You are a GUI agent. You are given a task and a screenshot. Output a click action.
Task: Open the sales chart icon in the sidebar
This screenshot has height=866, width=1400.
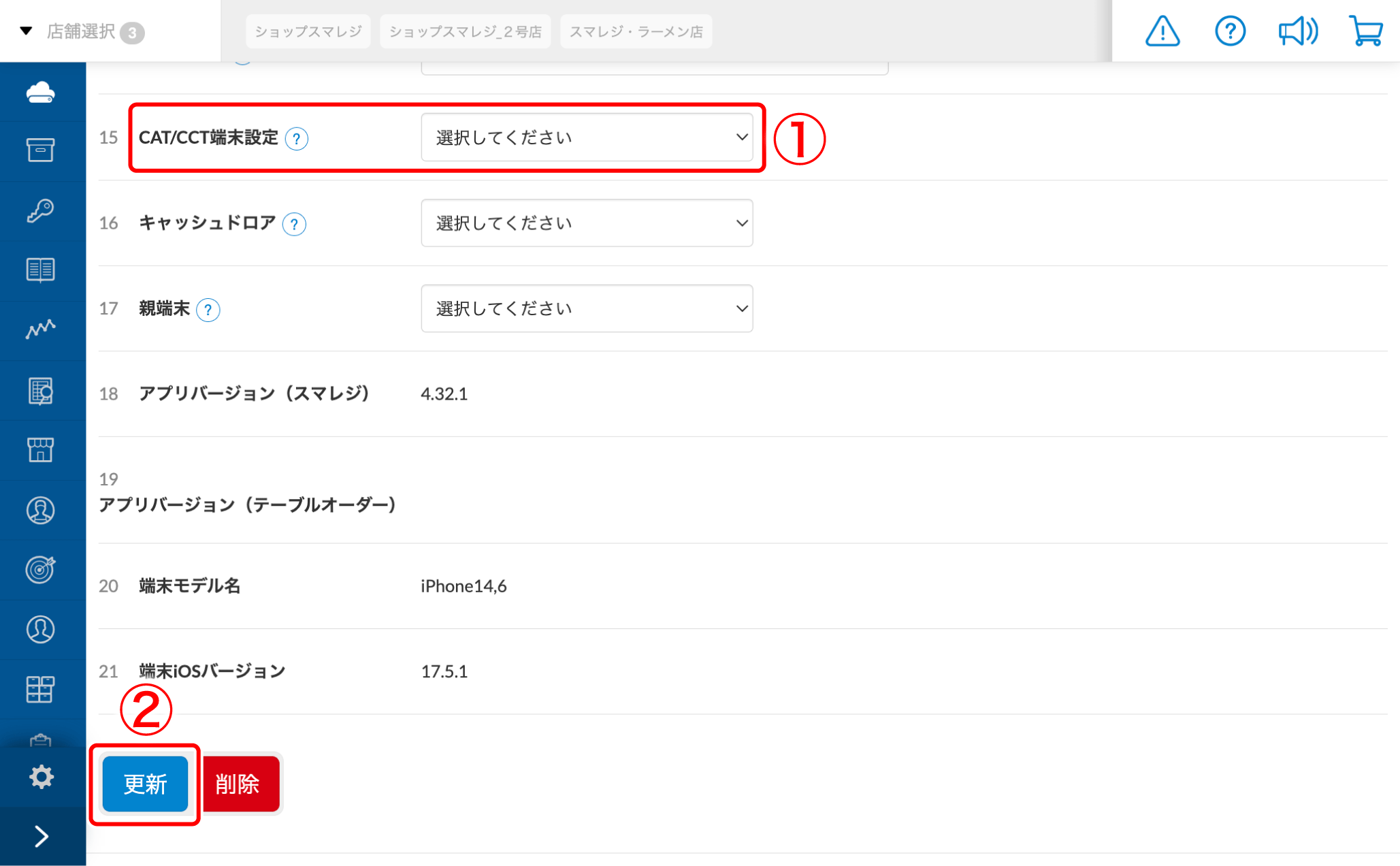pyautogui.click(x=42, y=330)
